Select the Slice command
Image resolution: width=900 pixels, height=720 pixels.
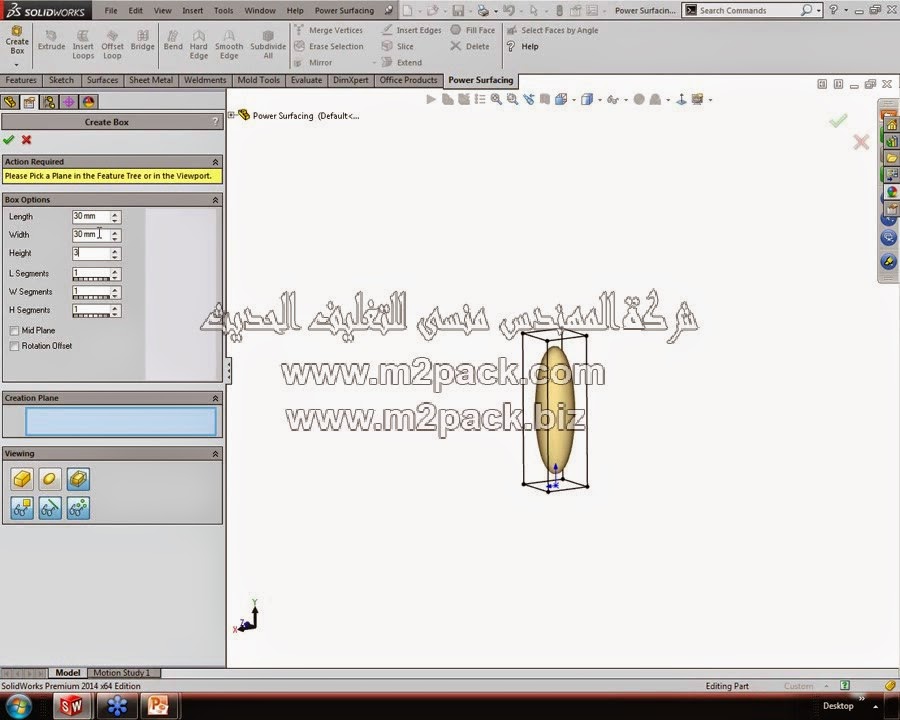coord(398,46)
